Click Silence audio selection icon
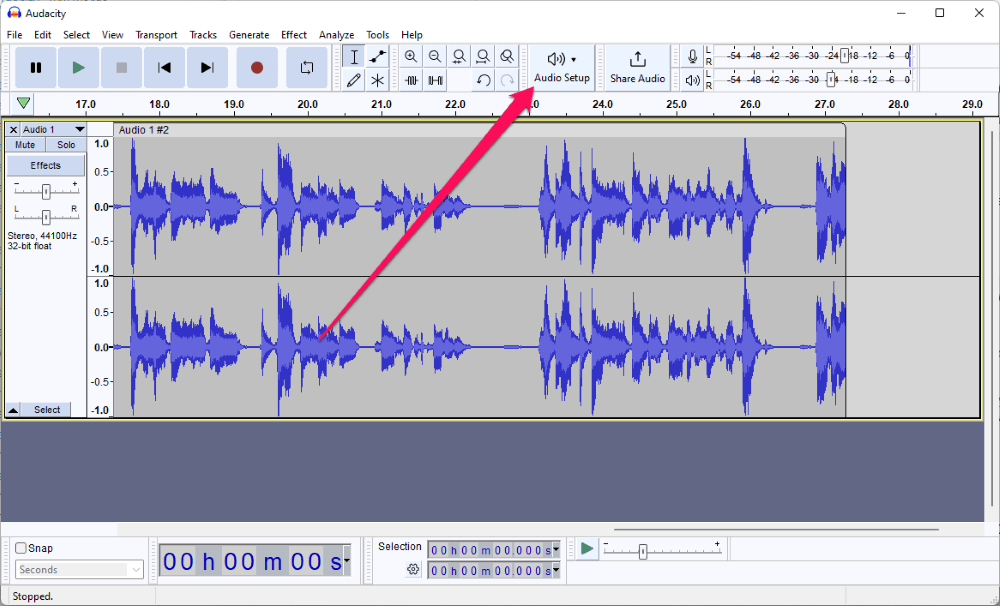The width and height of the screenshot is (1000, 606). 436,80
